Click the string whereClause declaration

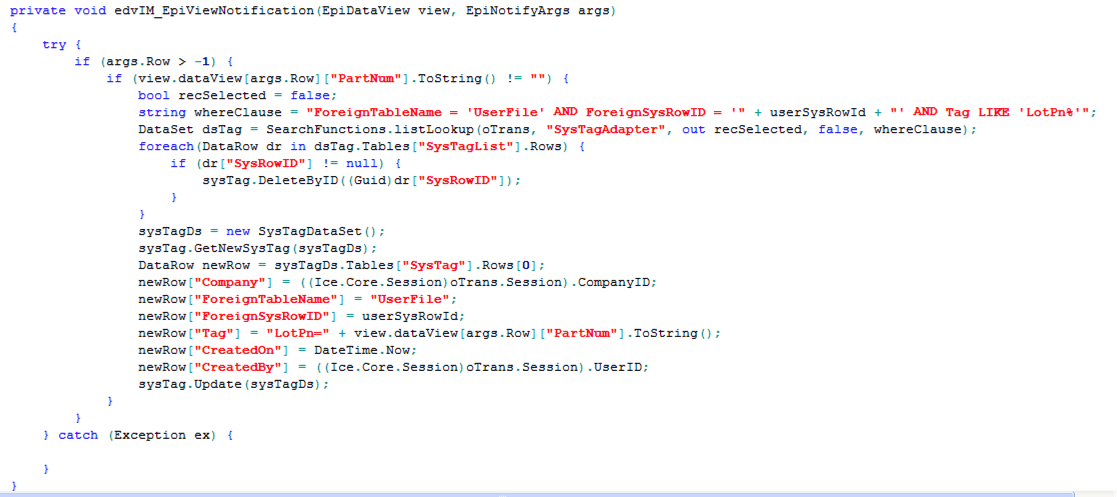point(619,112)
